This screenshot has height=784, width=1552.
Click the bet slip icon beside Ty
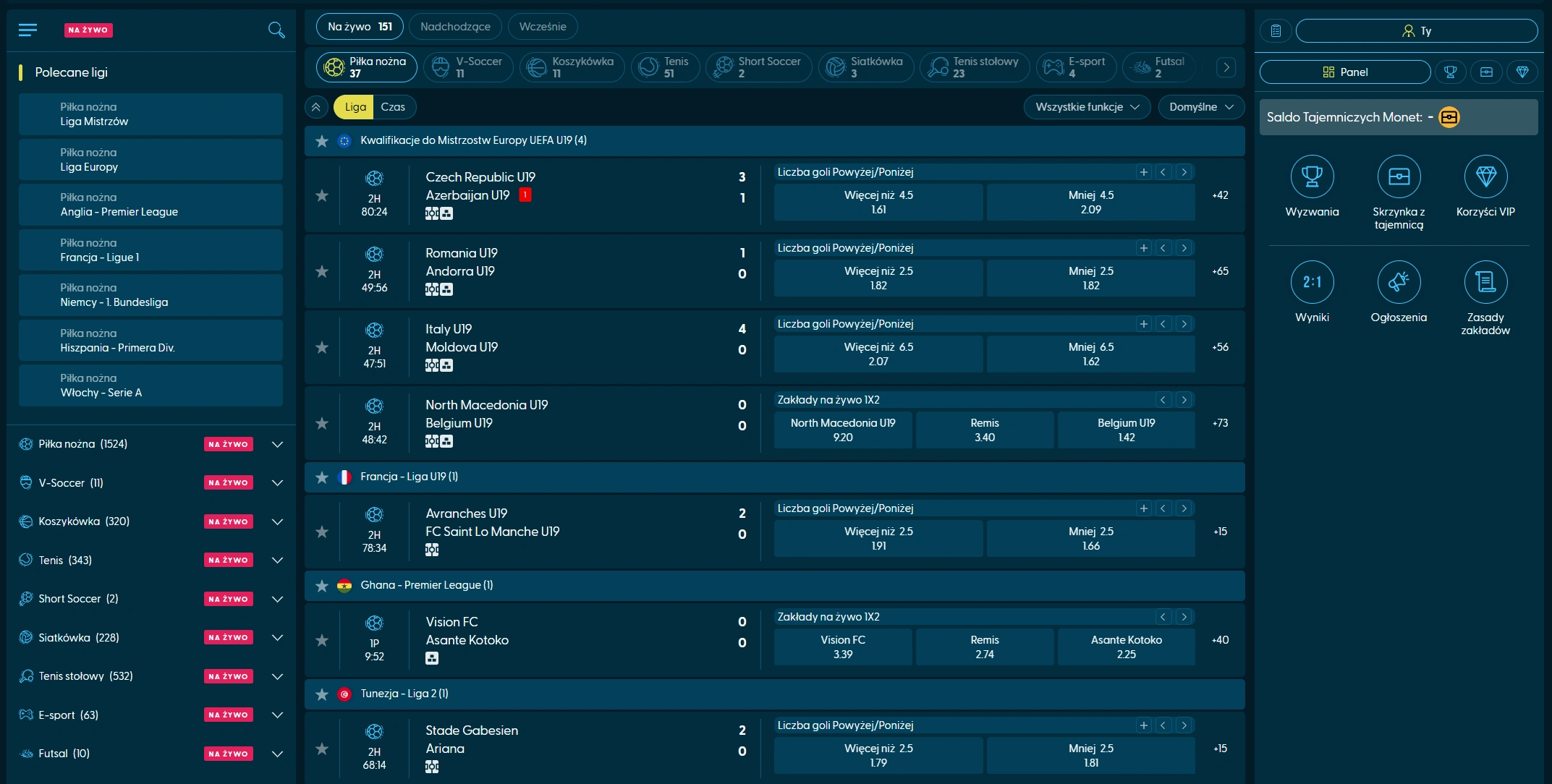tap(1276, 30)
